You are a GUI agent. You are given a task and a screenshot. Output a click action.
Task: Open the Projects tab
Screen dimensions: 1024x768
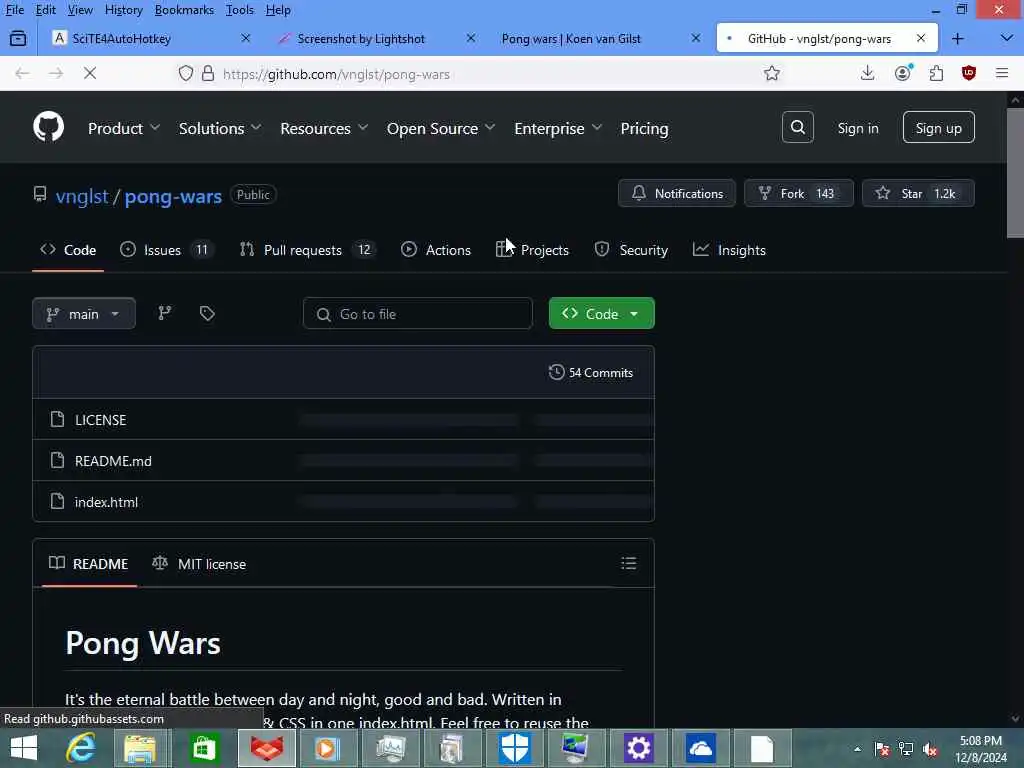[532, 250]
